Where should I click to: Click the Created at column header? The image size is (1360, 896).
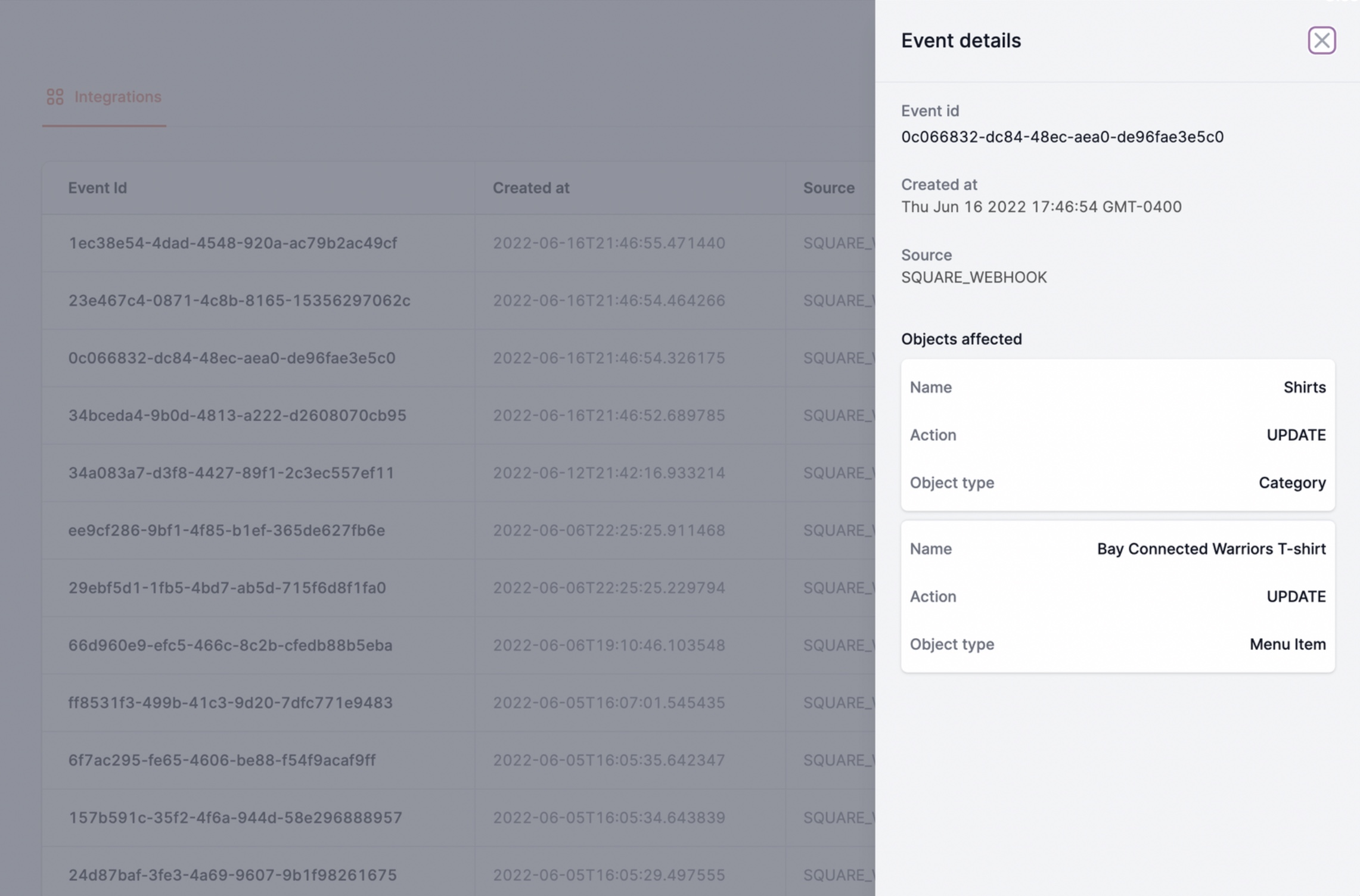click(530, 188)
